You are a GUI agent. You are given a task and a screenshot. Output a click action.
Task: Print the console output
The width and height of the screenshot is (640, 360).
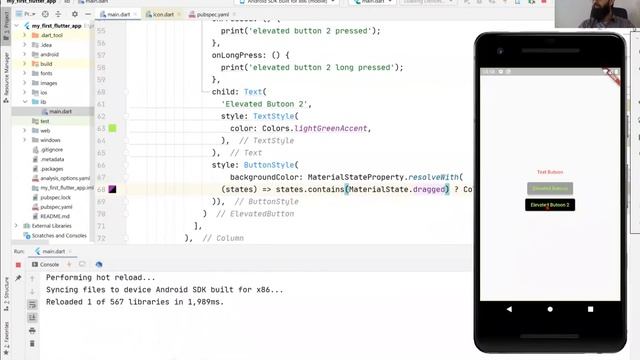[32, 331]
